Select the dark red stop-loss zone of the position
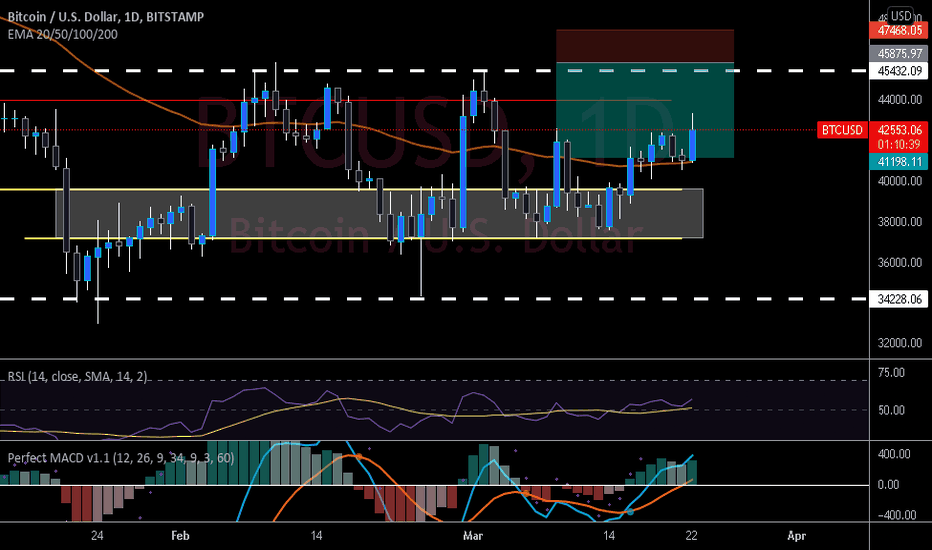The height and width of the screenshot is (550, 932). tap(645, 46)
